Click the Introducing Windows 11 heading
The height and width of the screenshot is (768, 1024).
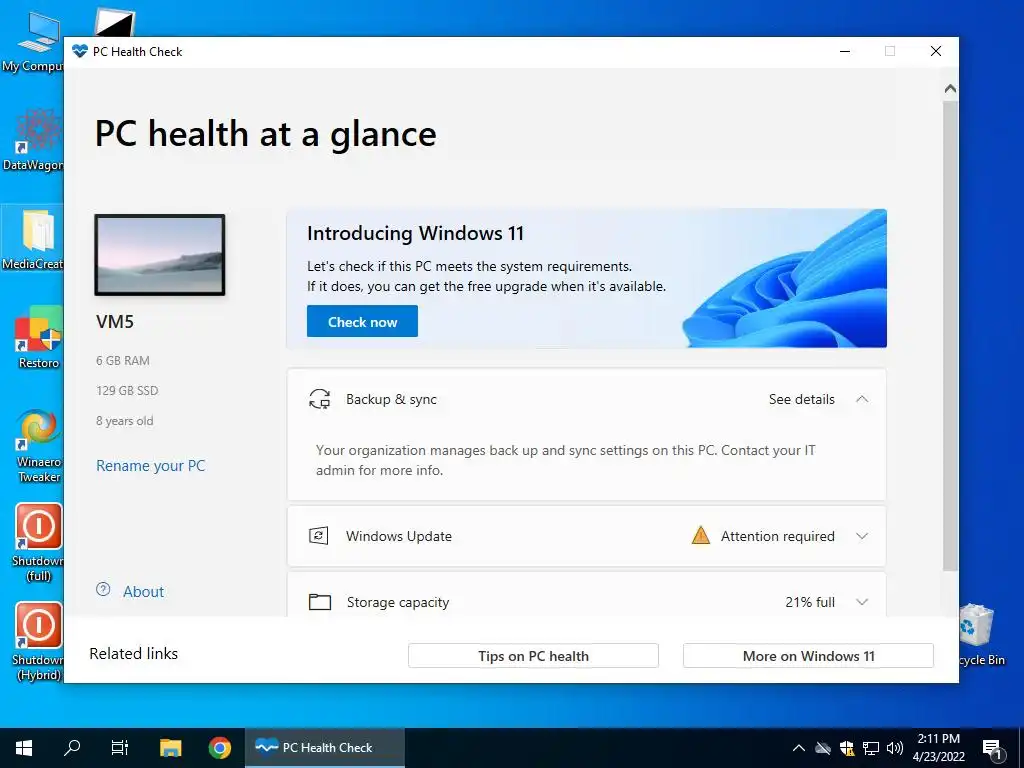pos(415,233)
